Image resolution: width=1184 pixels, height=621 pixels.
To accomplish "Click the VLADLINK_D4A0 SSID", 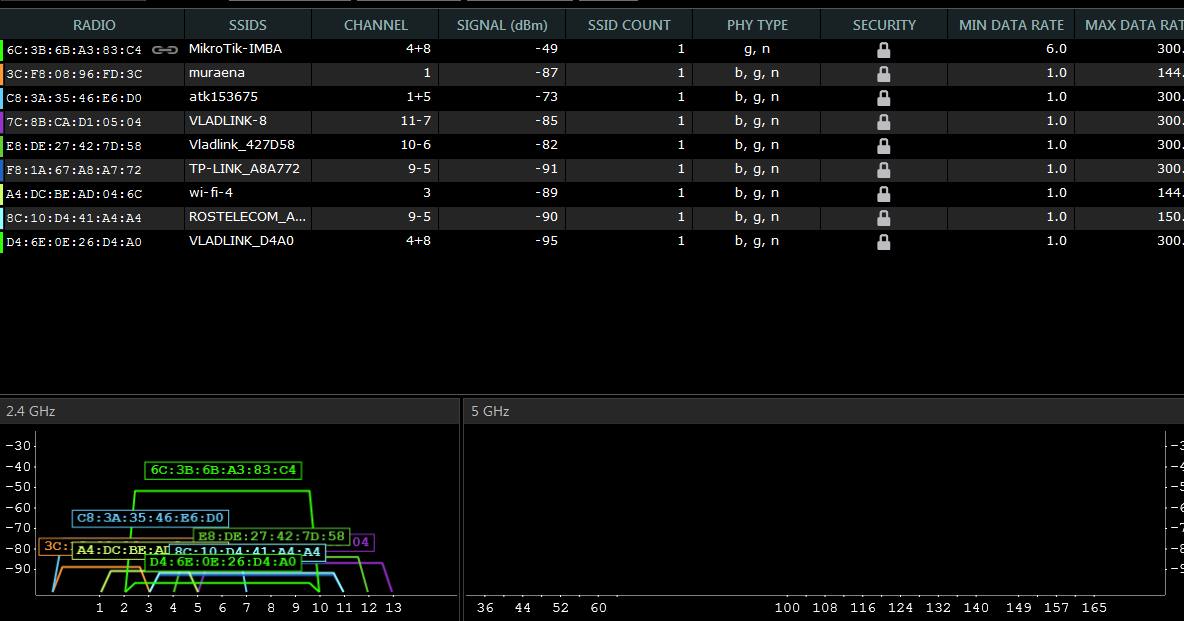I will tap(241, 241).
